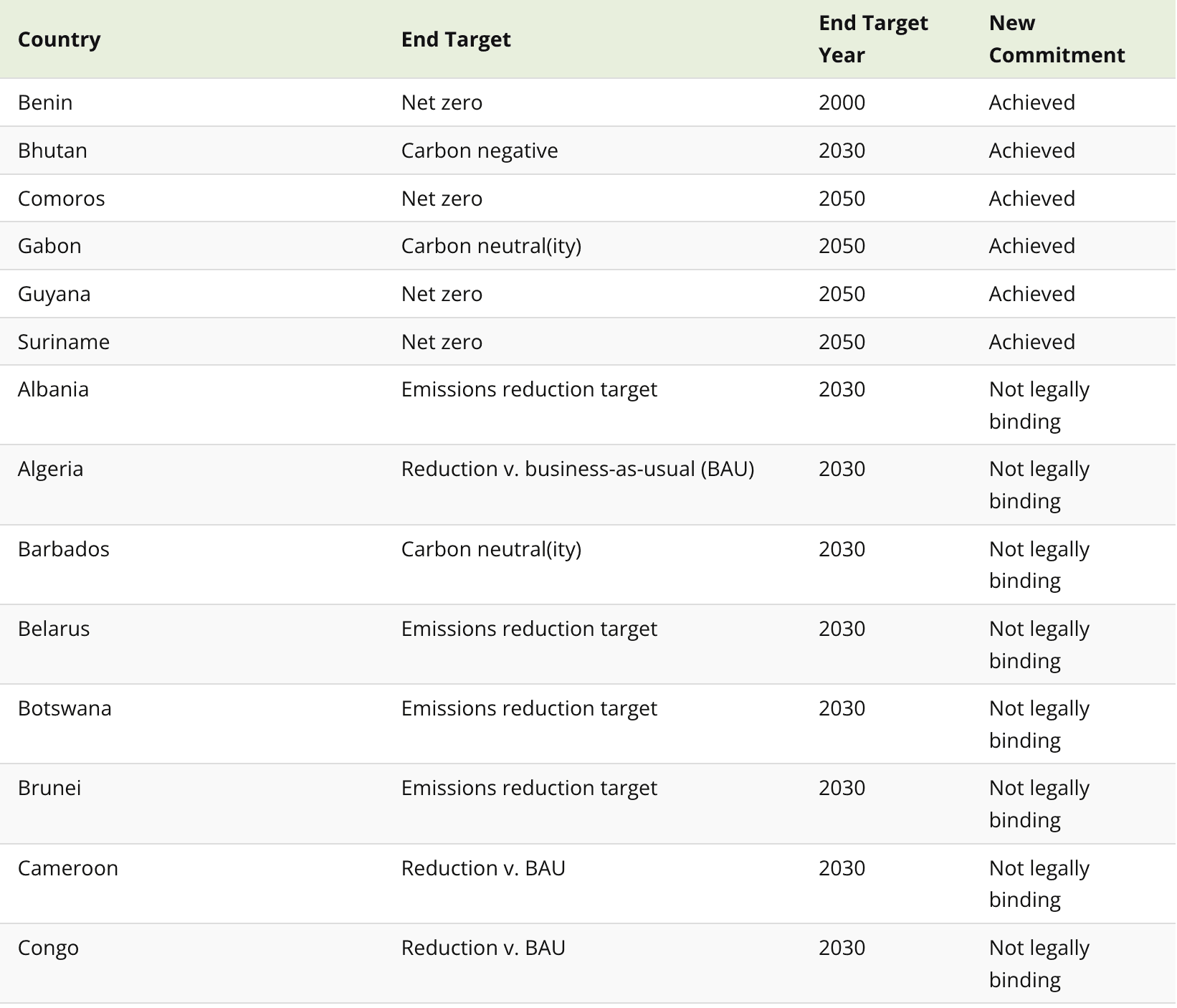Select the Barbados country cell
This screenshot has width=1177, height=1008.
click(x=64, y=549)
